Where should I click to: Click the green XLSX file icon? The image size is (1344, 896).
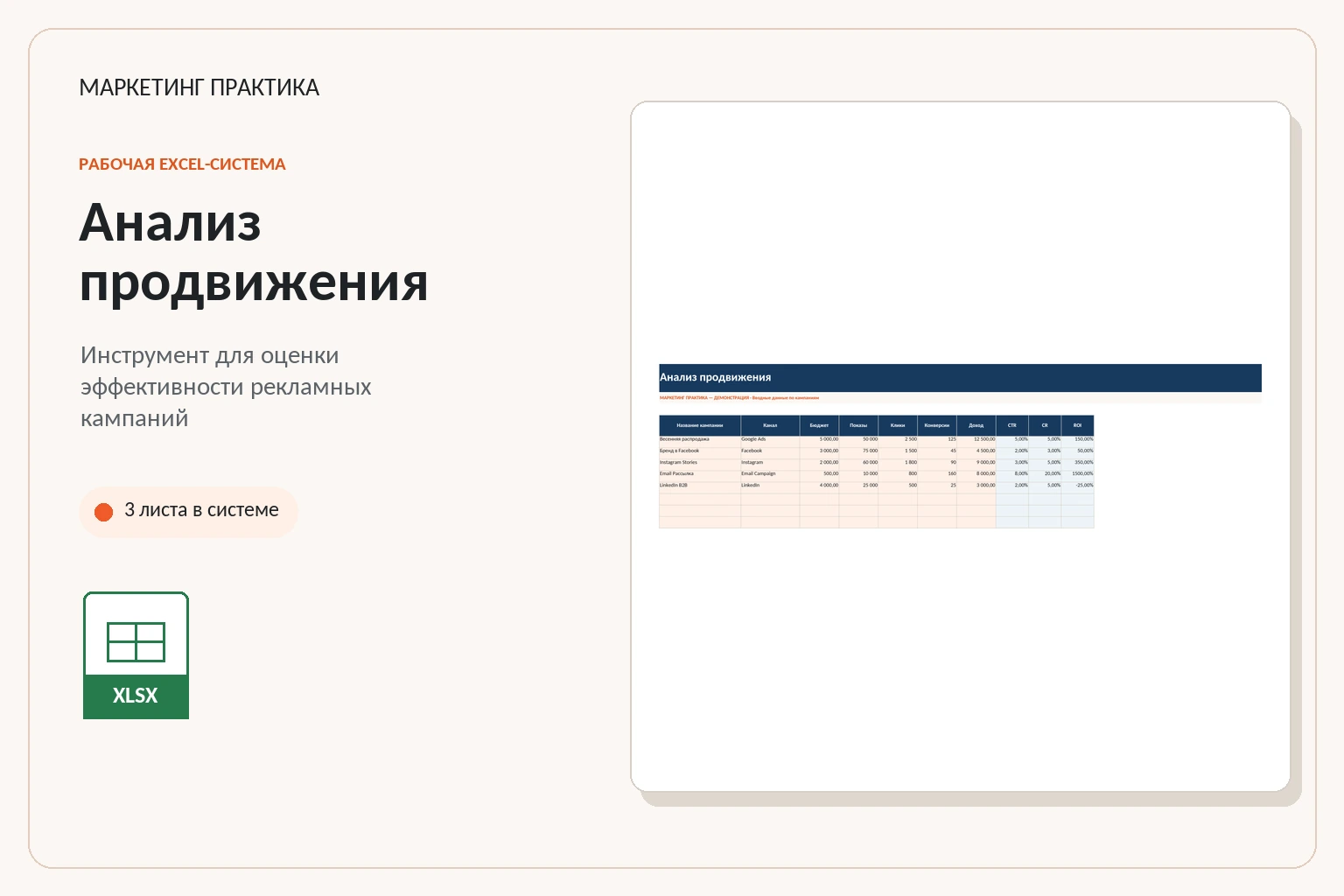pyautogui.click(x=136, y=655)
